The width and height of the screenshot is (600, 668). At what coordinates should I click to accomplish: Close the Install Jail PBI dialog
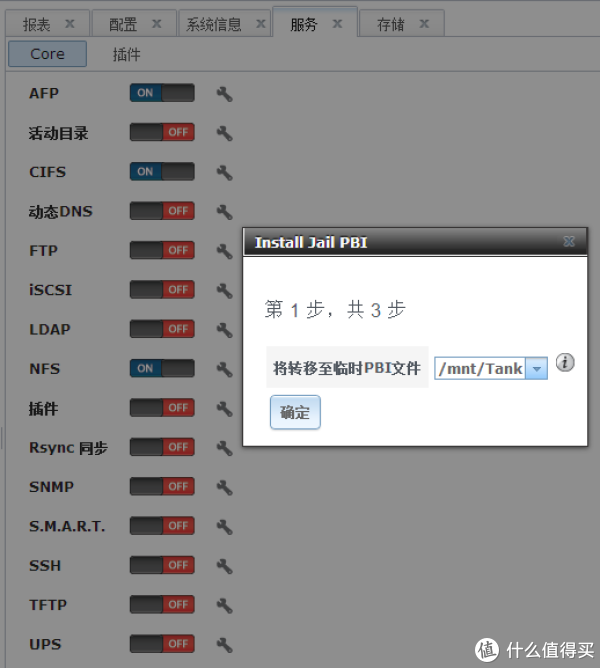pos(569,242)
